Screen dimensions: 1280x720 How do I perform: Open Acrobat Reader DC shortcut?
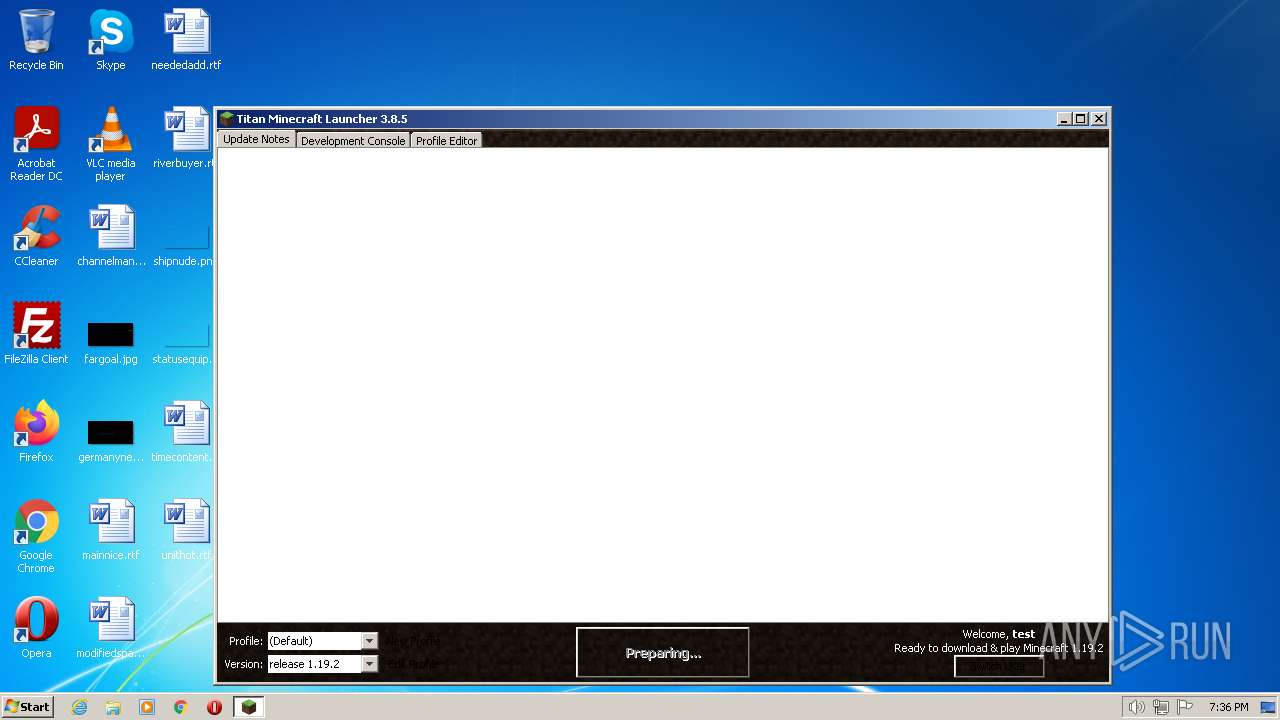click(36, 145)
